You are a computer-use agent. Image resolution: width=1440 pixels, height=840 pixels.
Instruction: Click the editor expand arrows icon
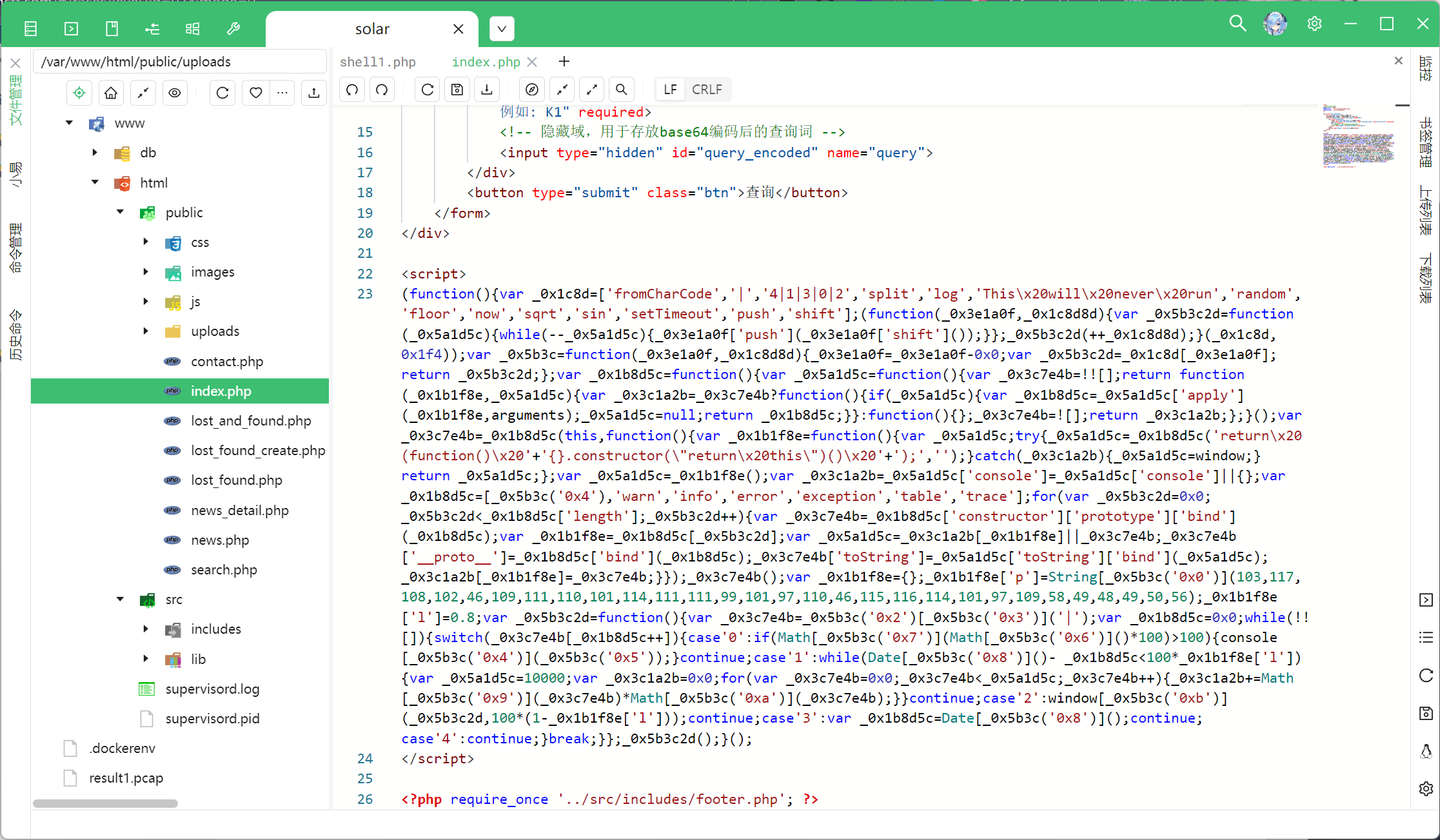pyautogui.click(x=592, y=90)
